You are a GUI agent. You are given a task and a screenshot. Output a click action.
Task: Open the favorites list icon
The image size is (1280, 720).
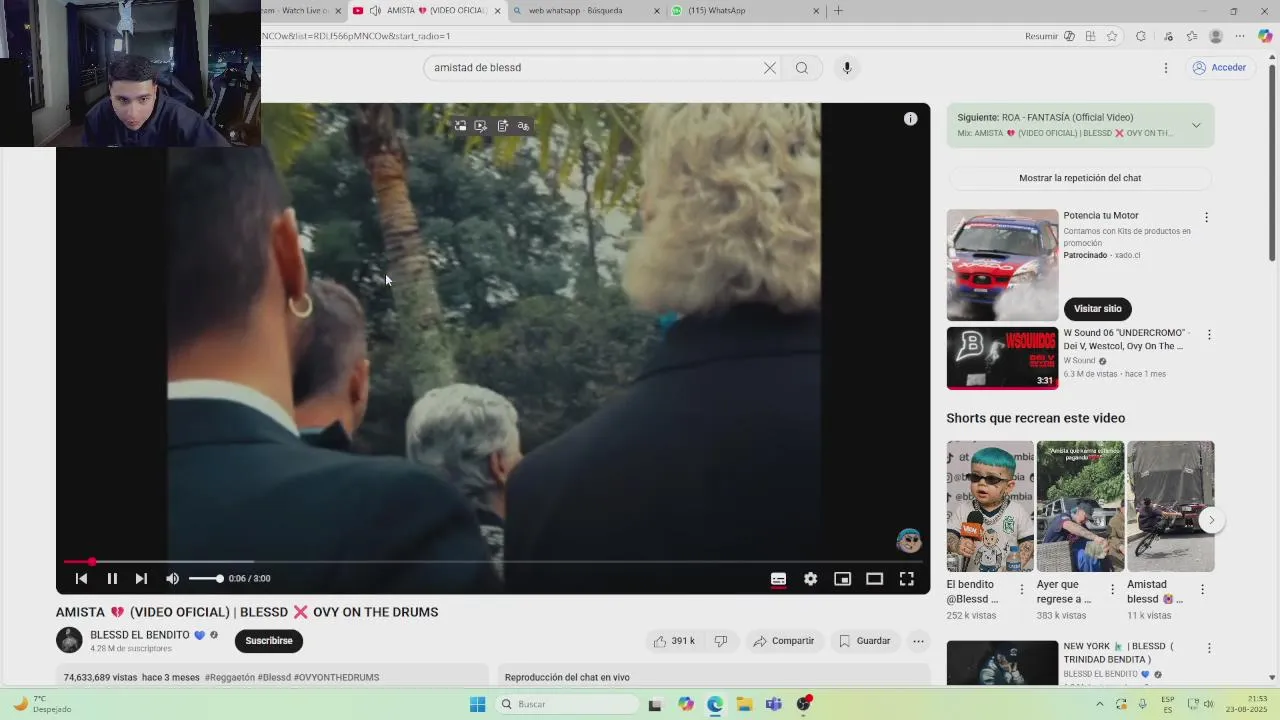click(1191, 36)
